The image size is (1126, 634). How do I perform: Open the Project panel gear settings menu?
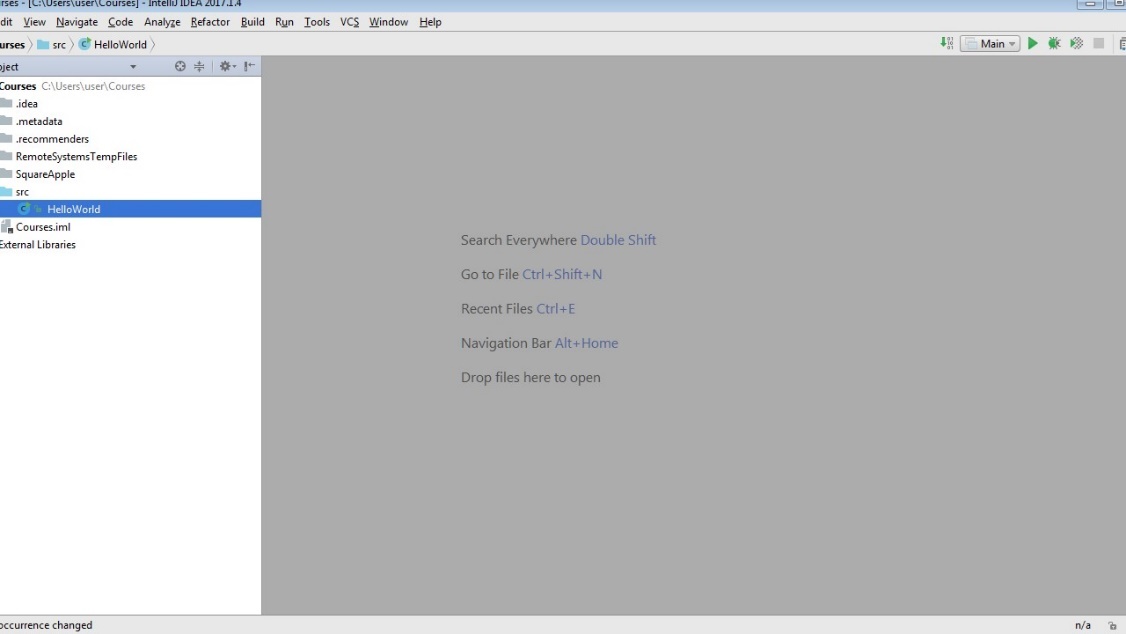pos(226,67)
